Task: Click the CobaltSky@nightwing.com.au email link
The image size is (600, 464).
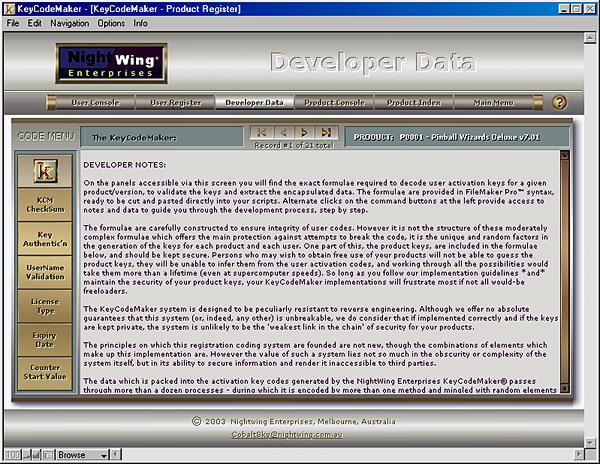Action: tap(287, 435)
